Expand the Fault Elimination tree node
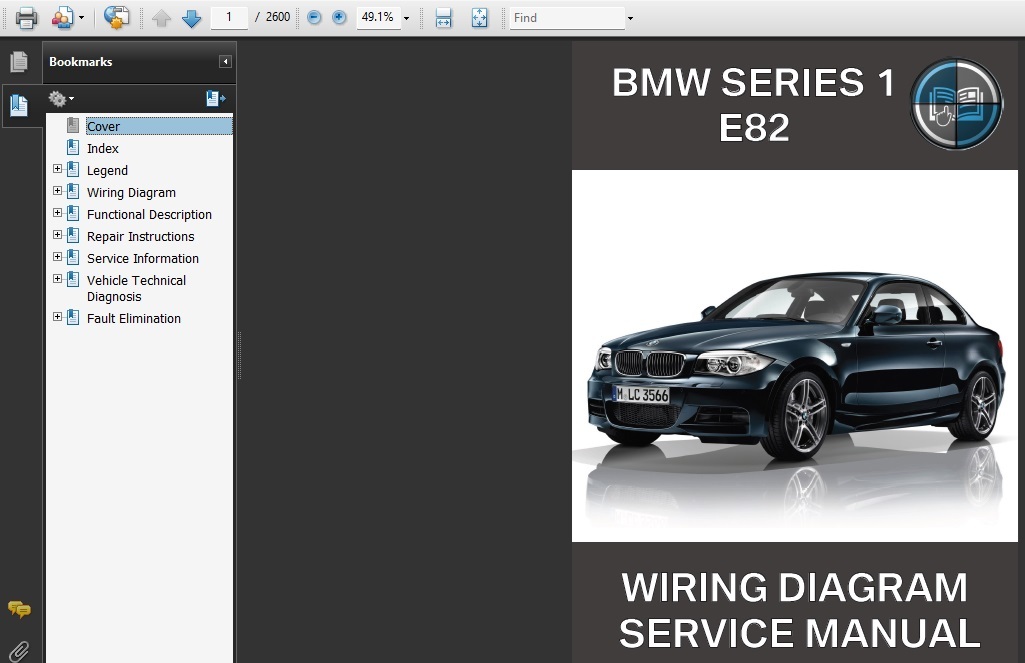The width and height of the screenshot is (1025, 663). [58, 316]
